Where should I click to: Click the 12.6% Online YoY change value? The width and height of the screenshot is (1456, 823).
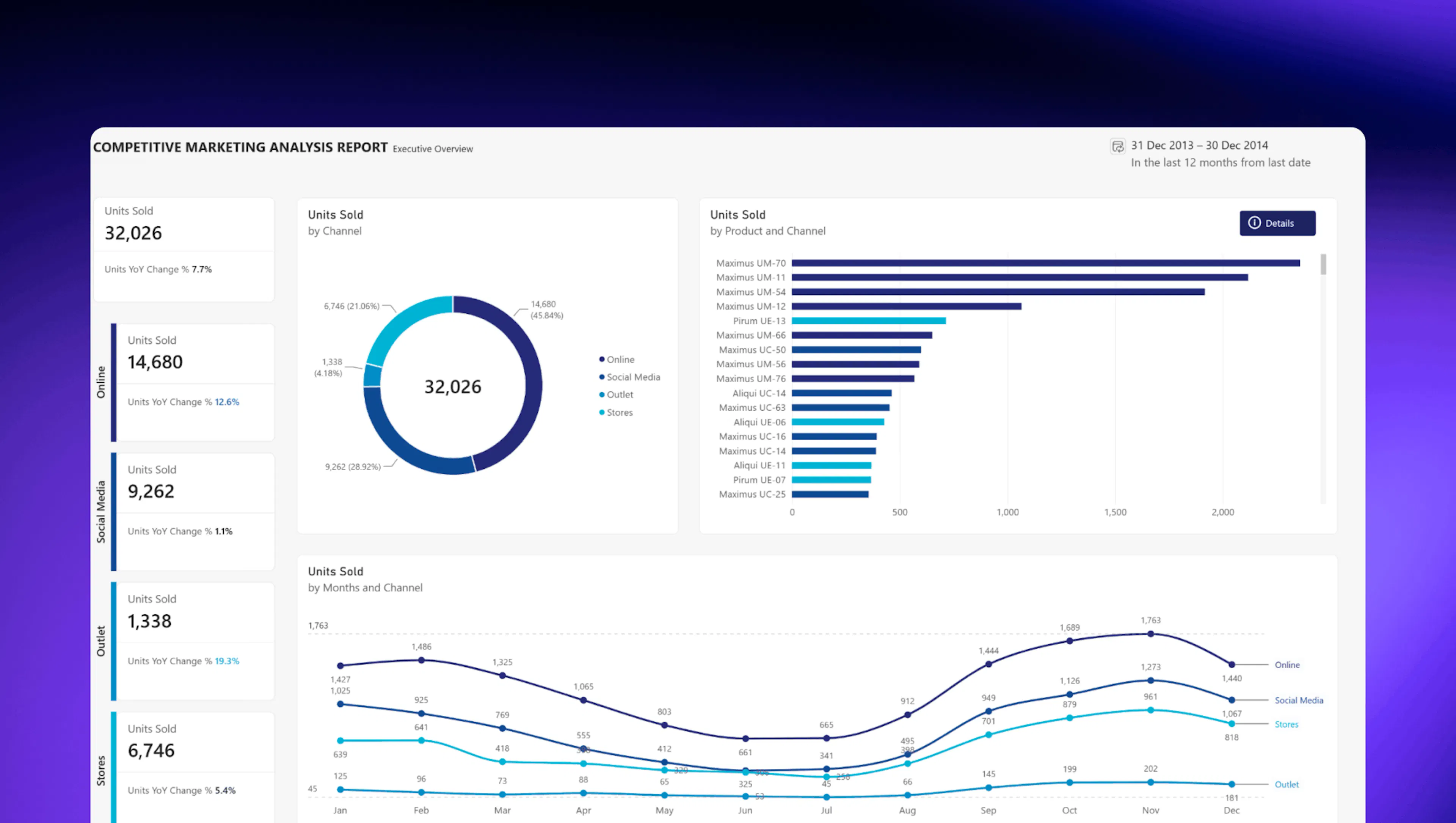click(x=227, y=402)
